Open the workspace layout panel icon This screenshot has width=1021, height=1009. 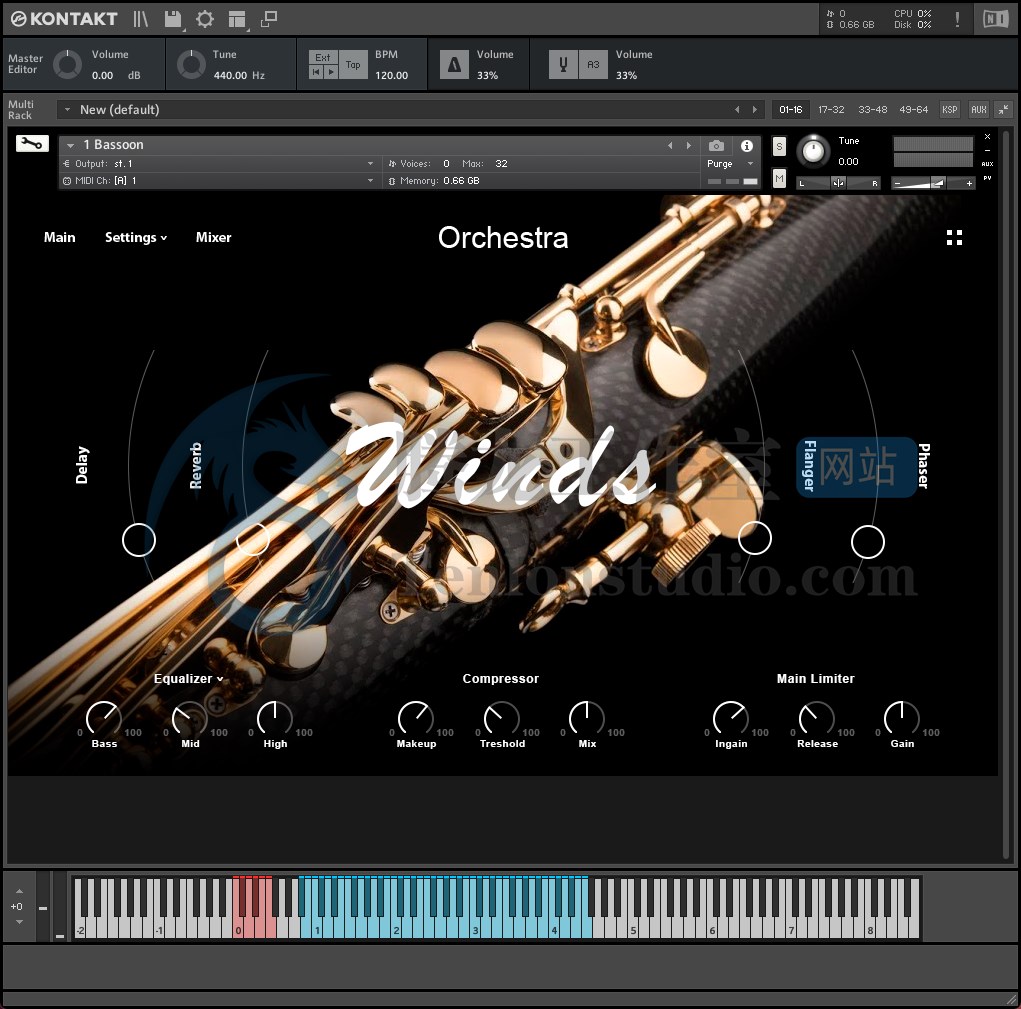[x=236, y=20]
